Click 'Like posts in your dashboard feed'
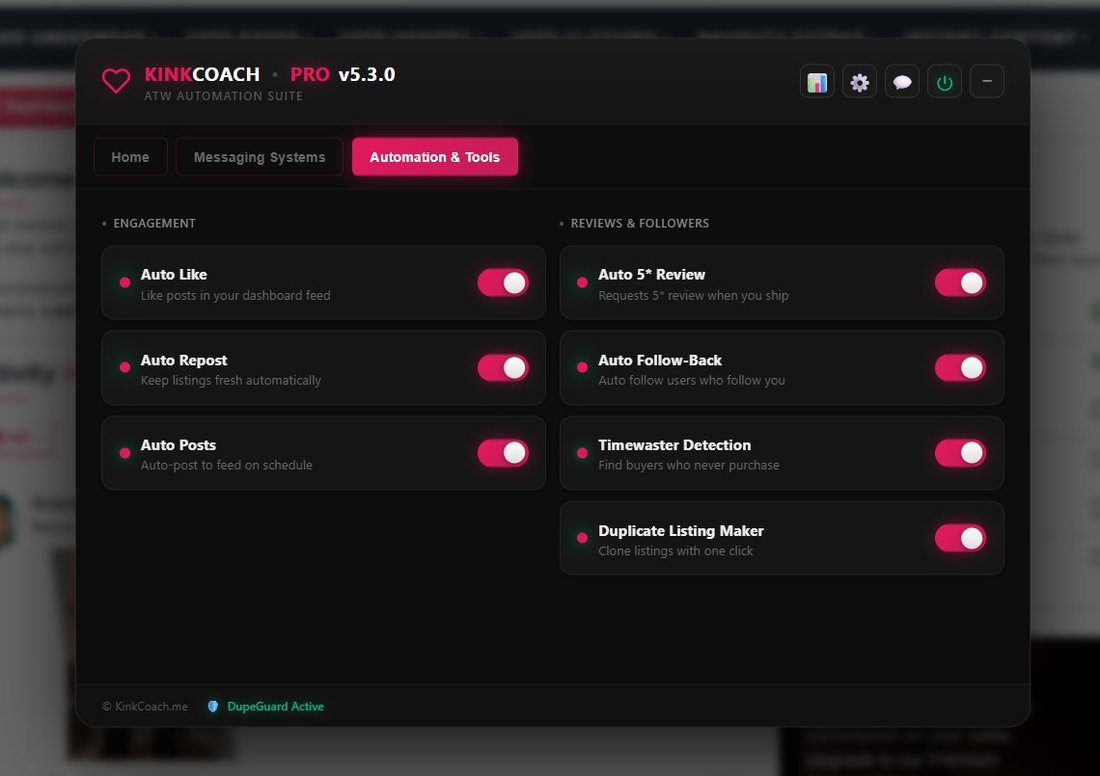 (x=236, y=295)
